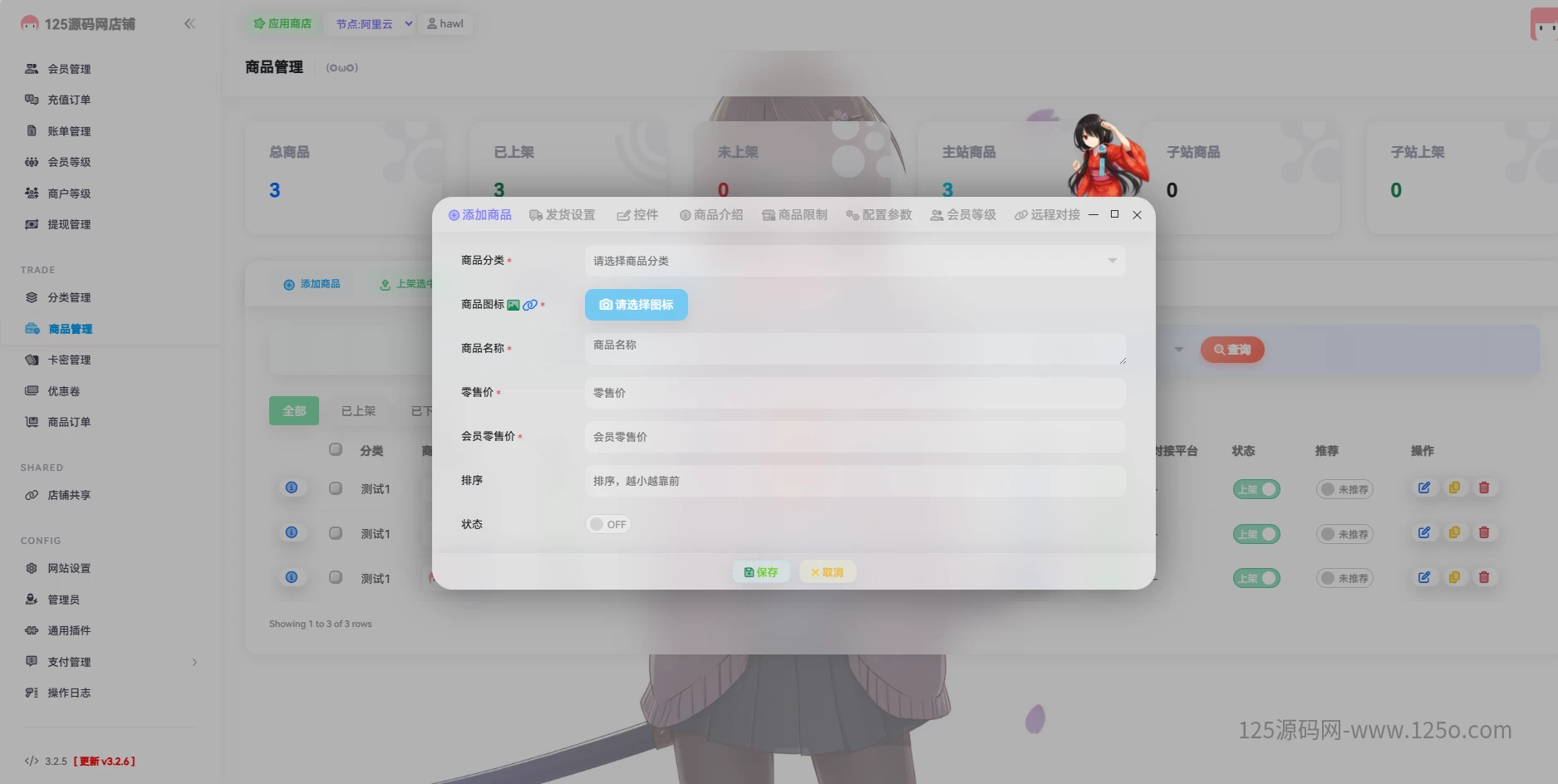The image size is (1558, 784).
Task: Check the select-all checkbox in the table header
Action: click(x=336, y=449)
